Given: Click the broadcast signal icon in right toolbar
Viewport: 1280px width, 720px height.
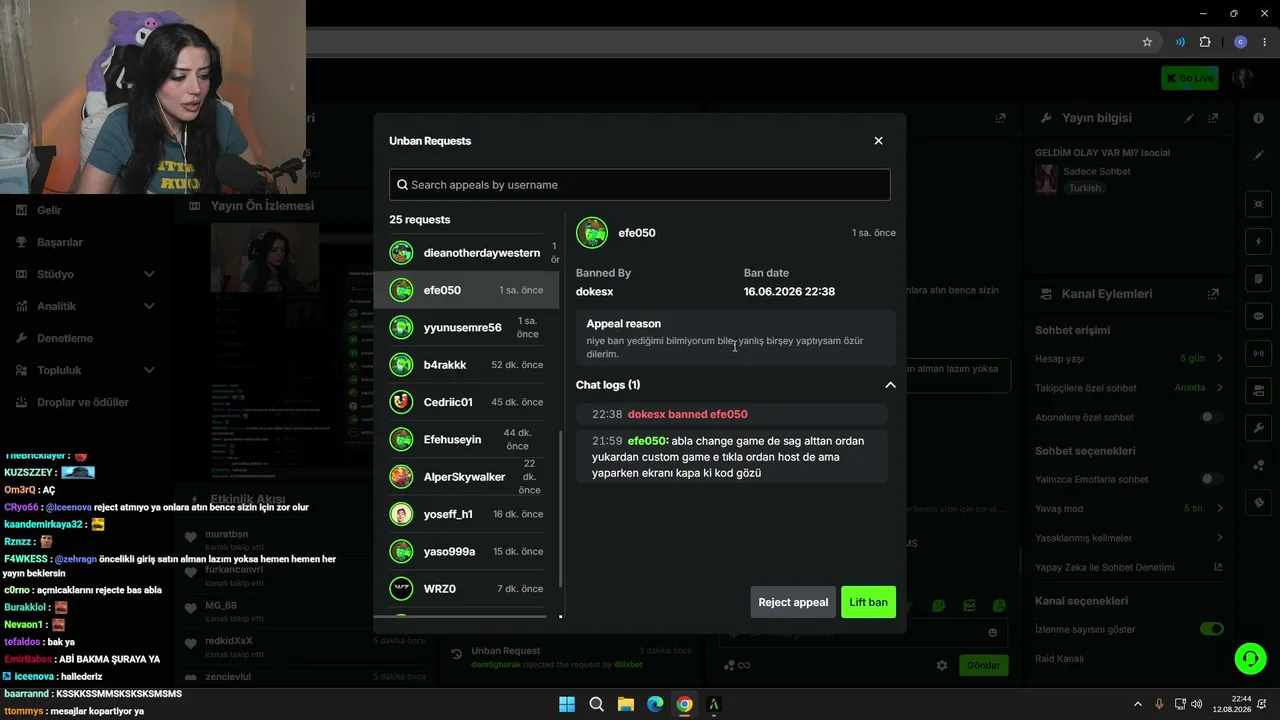Looking at the screenshot, I should click(1258, 353).
